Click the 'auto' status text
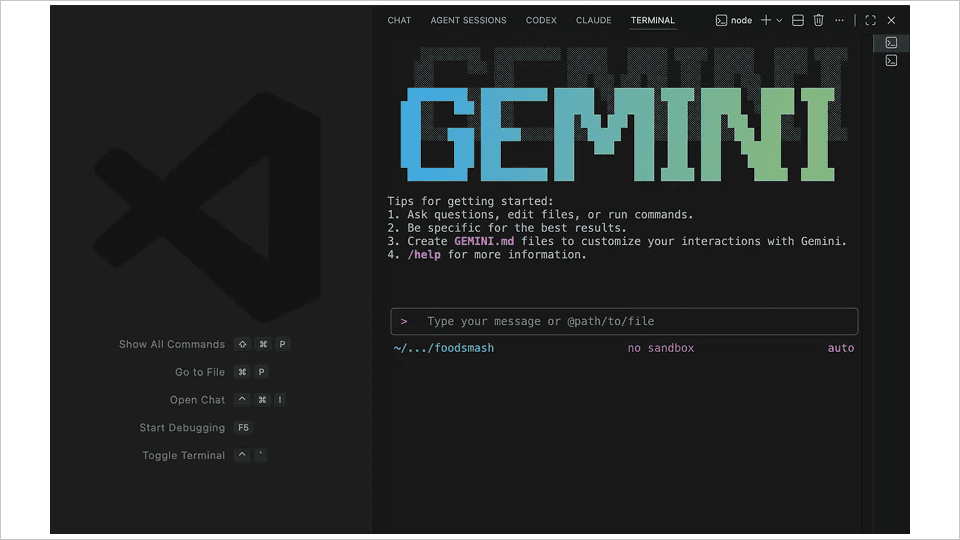The width and height of the screenshot is (960, 540). click(841, 348)
